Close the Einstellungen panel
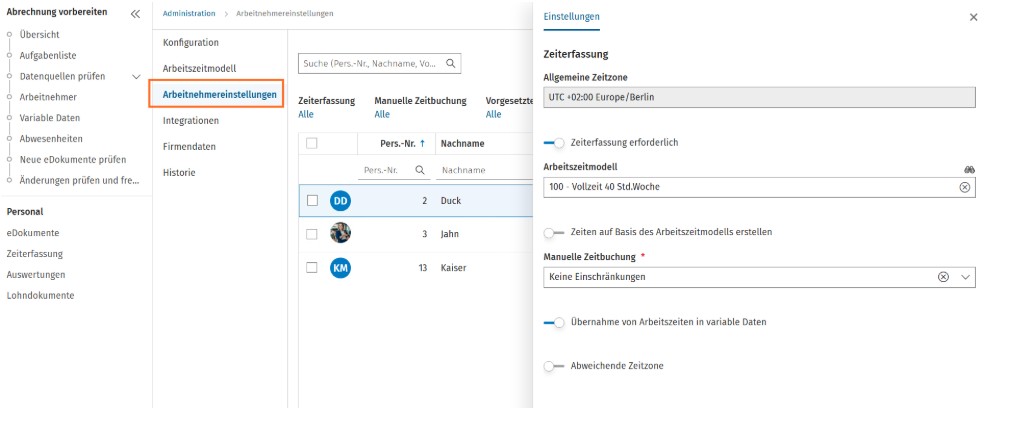1009x421 pixels. click(x=974, y=17)
